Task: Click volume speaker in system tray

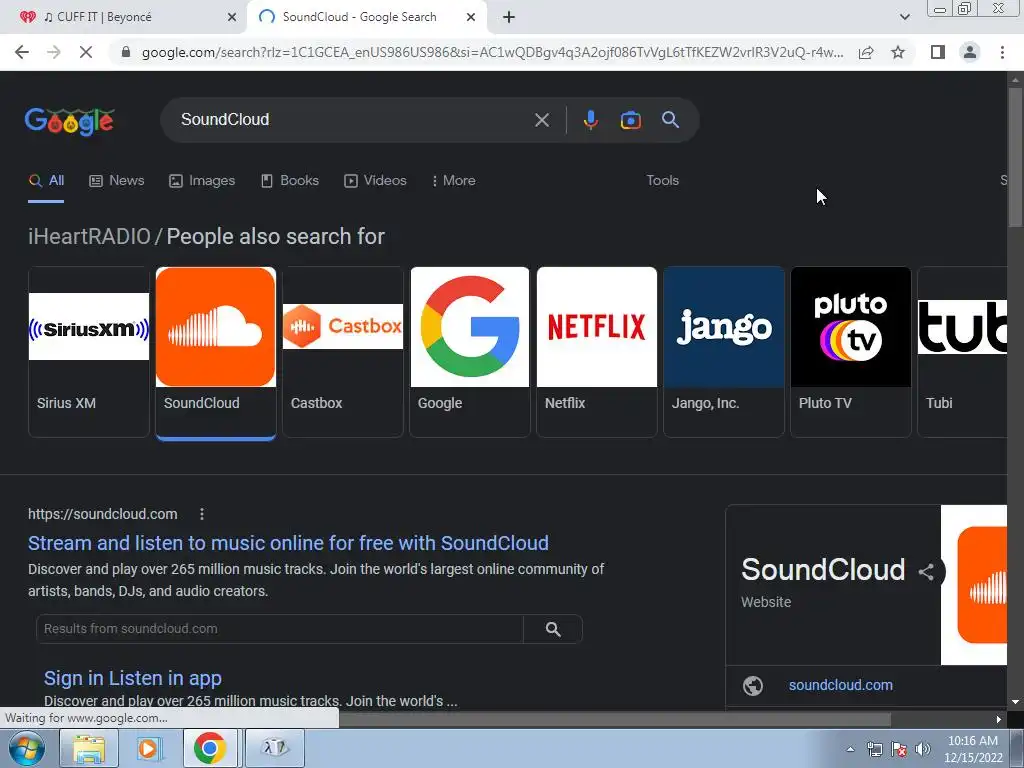Action: click(923, 749)
